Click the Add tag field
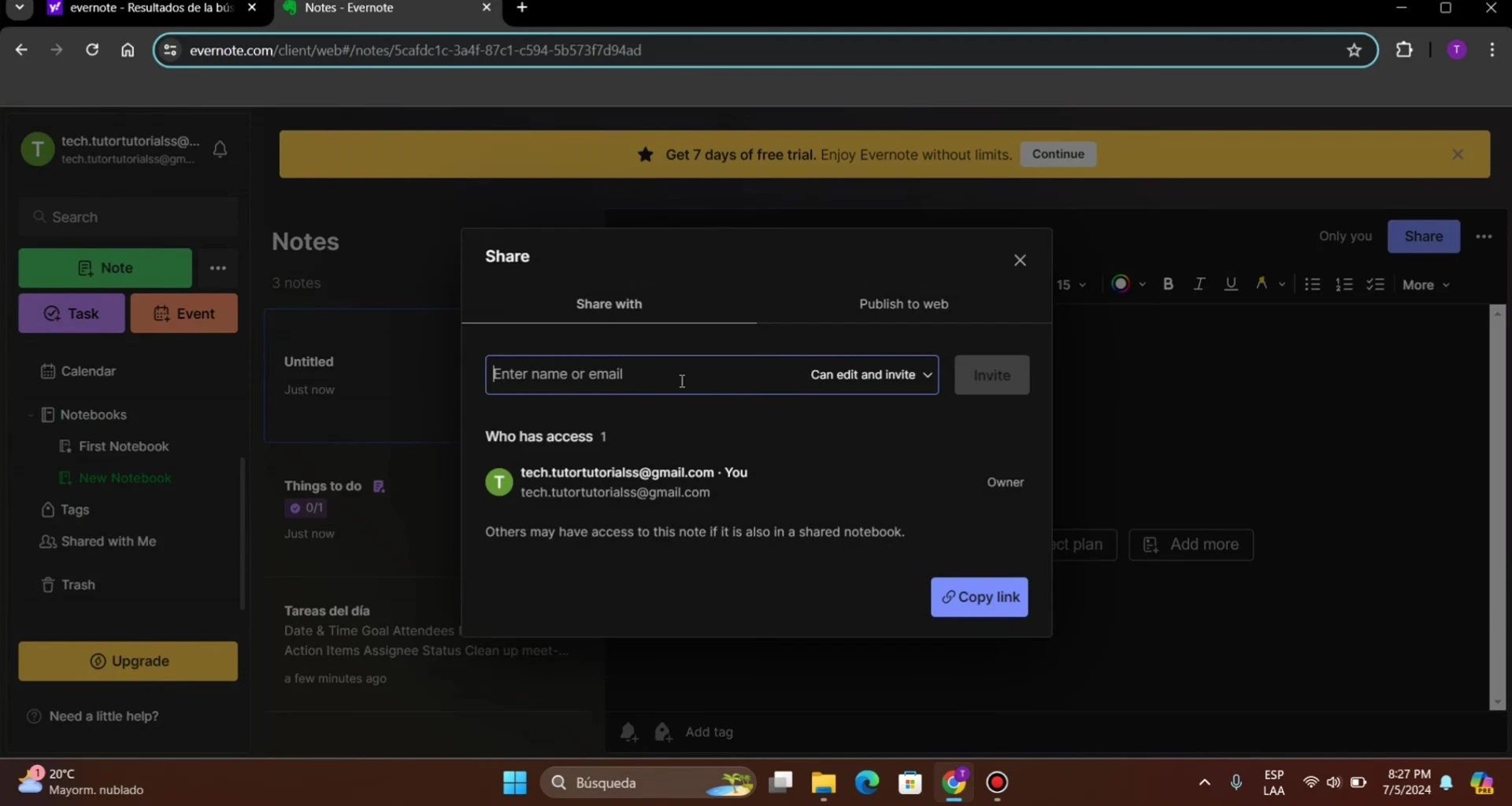The height and width of the screenshot is (806, 1512). pyautogui.click(x=709, y=732)
